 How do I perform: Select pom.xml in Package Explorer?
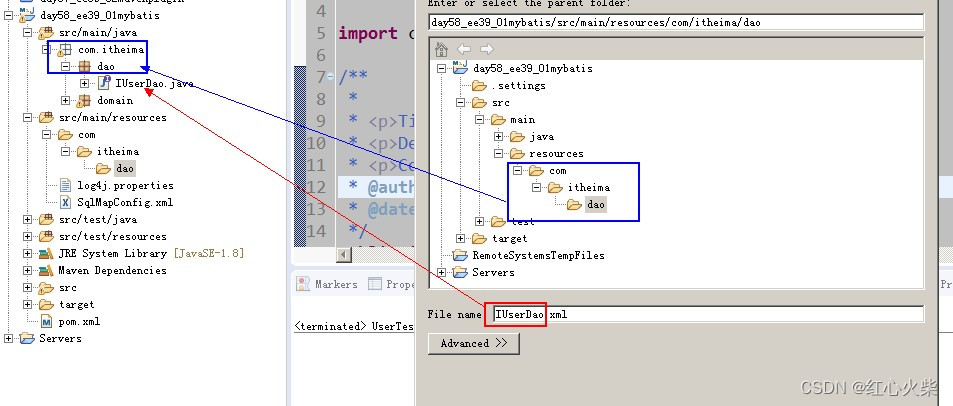(79, 322)
